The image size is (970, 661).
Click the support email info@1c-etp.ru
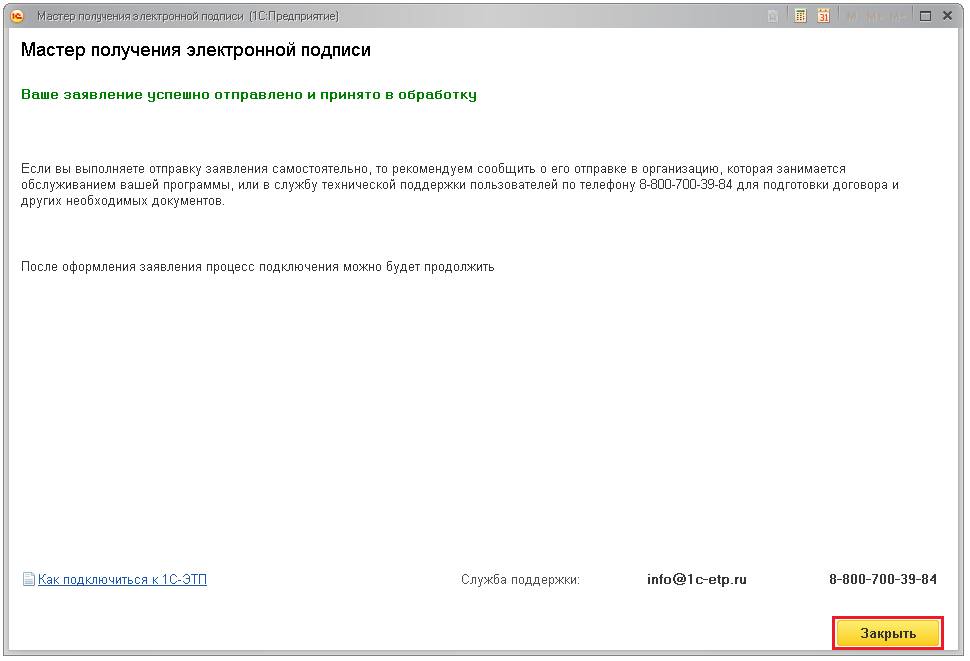(697, 579)
